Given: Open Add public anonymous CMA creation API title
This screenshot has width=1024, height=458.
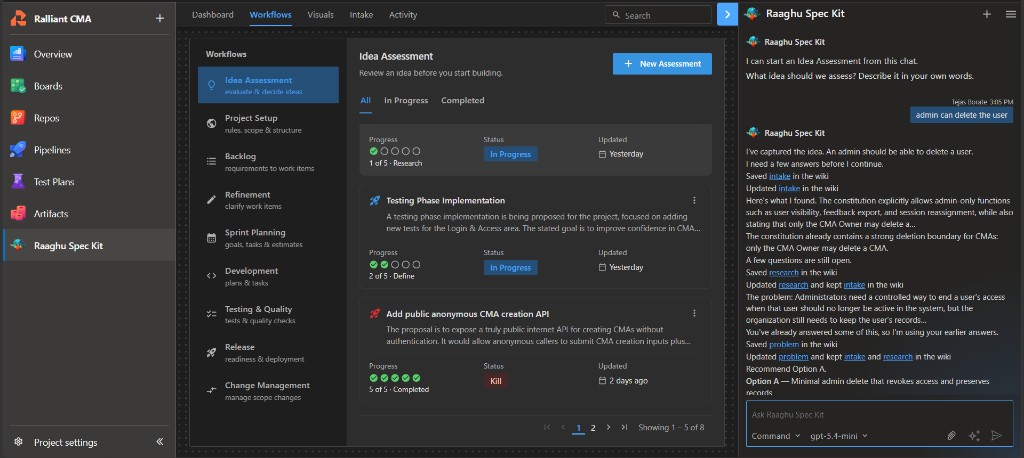Looking at the screenshot, I should pos(468,314).
